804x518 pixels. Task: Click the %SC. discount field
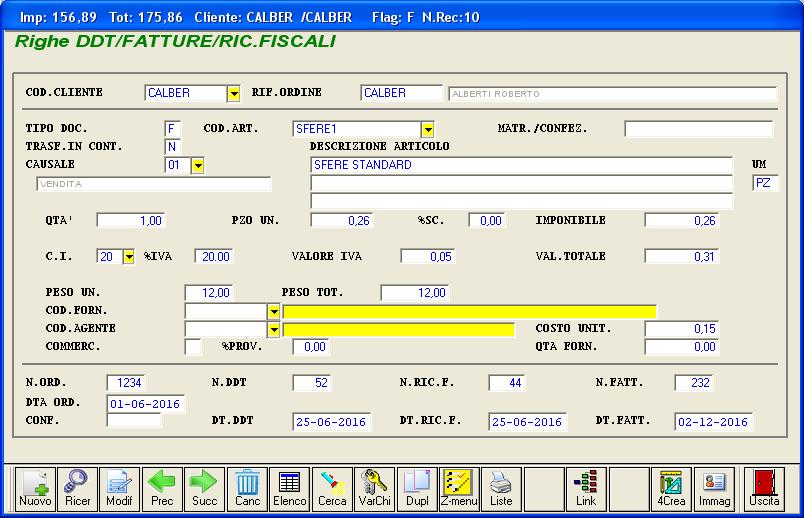(x=487, y=221)
